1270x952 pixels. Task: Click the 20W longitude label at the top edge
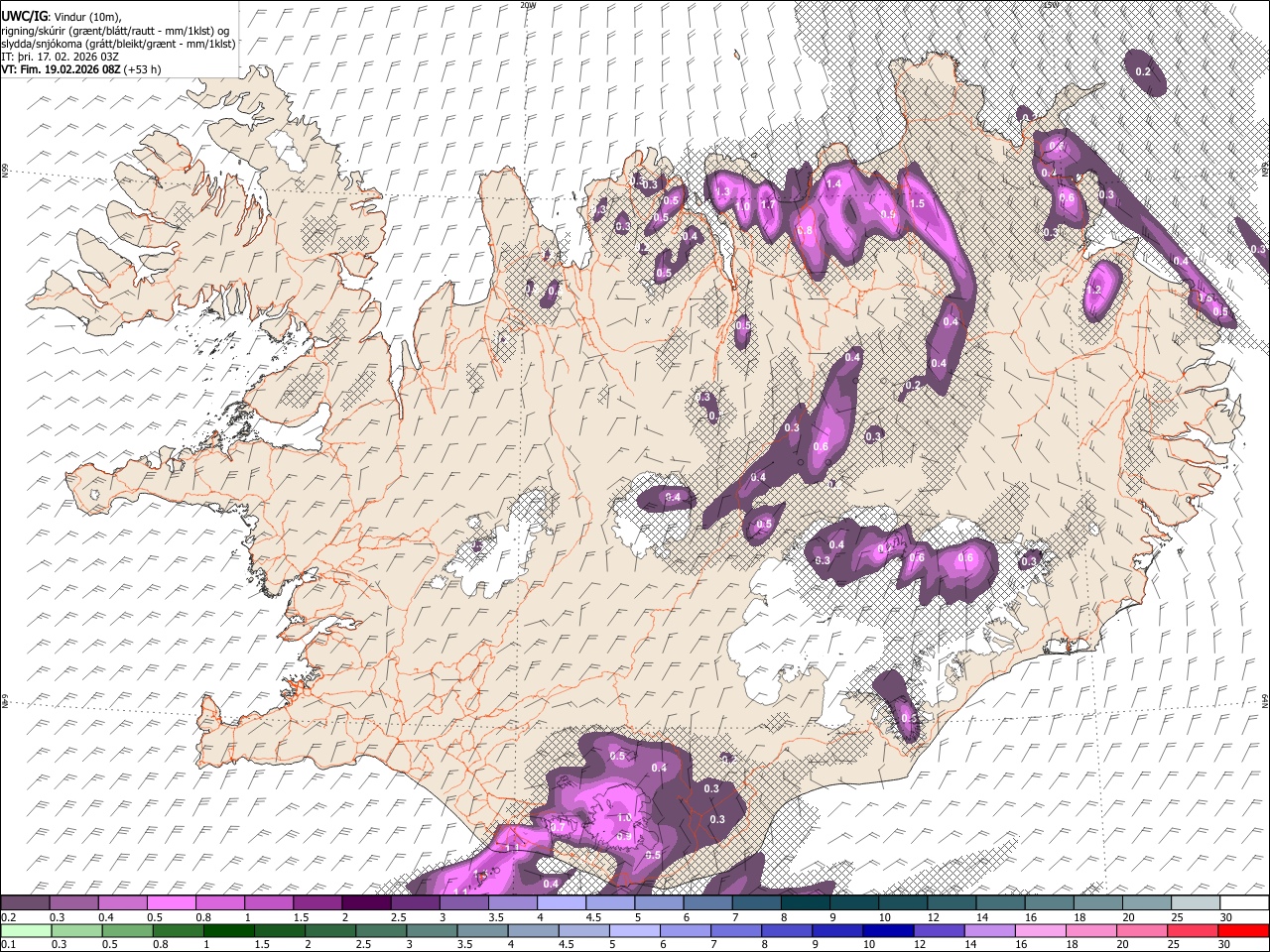(528, 5)
